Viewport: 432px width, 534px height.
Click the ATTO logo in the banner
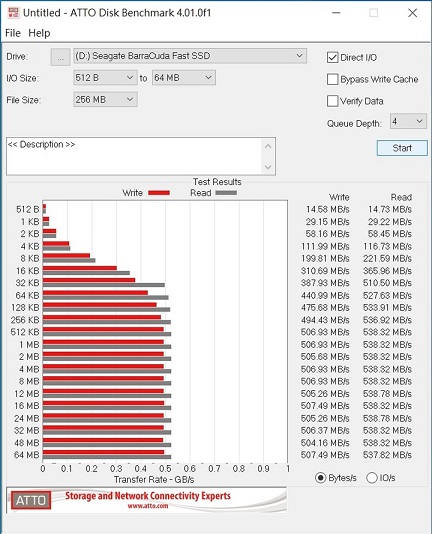point(31,500)
